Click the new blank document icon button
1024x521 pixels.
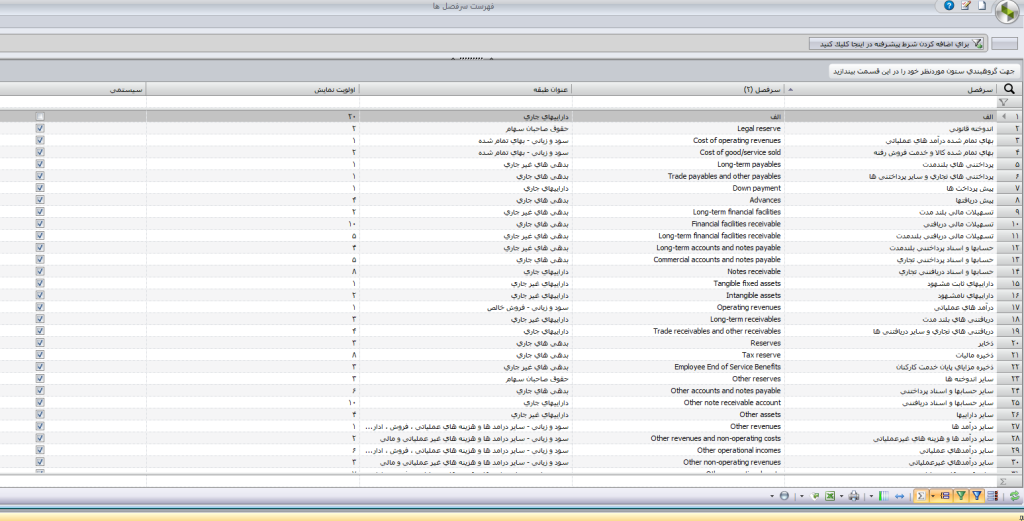982,6
